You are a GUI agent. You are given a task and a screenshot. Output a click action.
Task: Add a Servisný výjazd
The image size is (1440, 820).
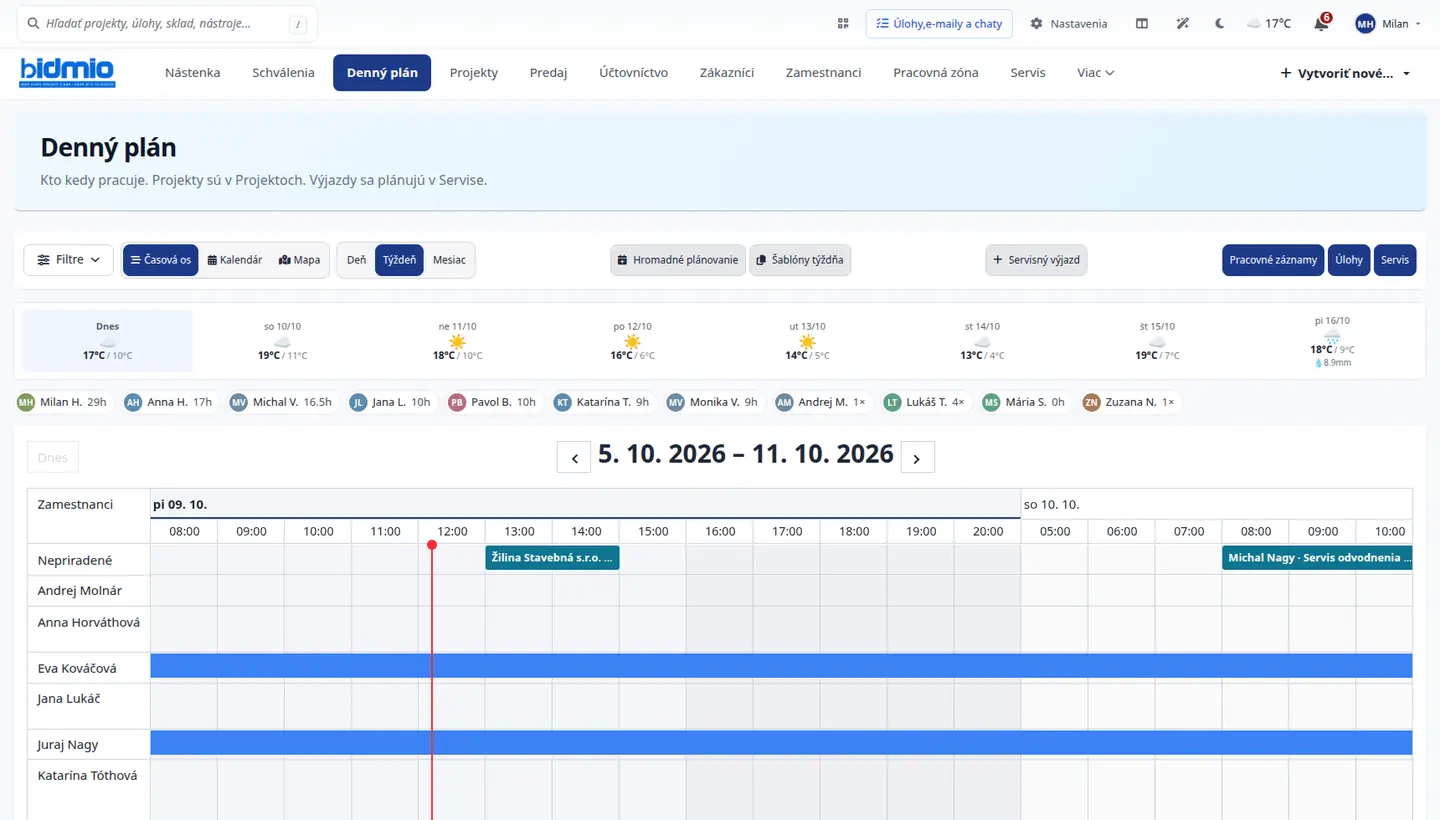(1036, 260)
